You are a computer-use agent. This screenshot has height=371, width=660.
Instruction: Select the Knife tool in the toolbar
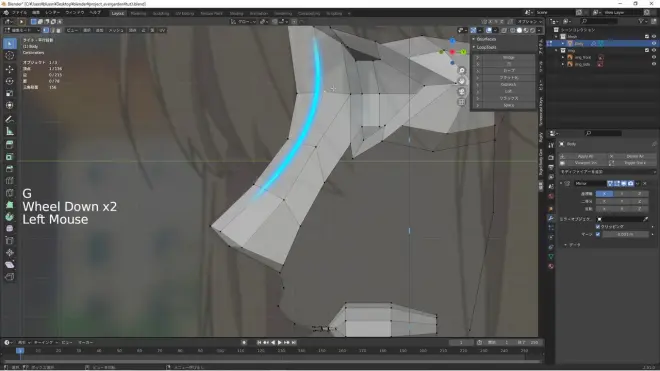click(x=10, y=193)
